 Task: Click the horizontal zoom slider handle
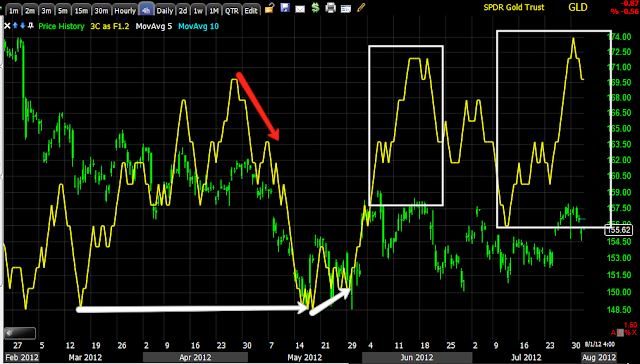[x=20, y=333]
